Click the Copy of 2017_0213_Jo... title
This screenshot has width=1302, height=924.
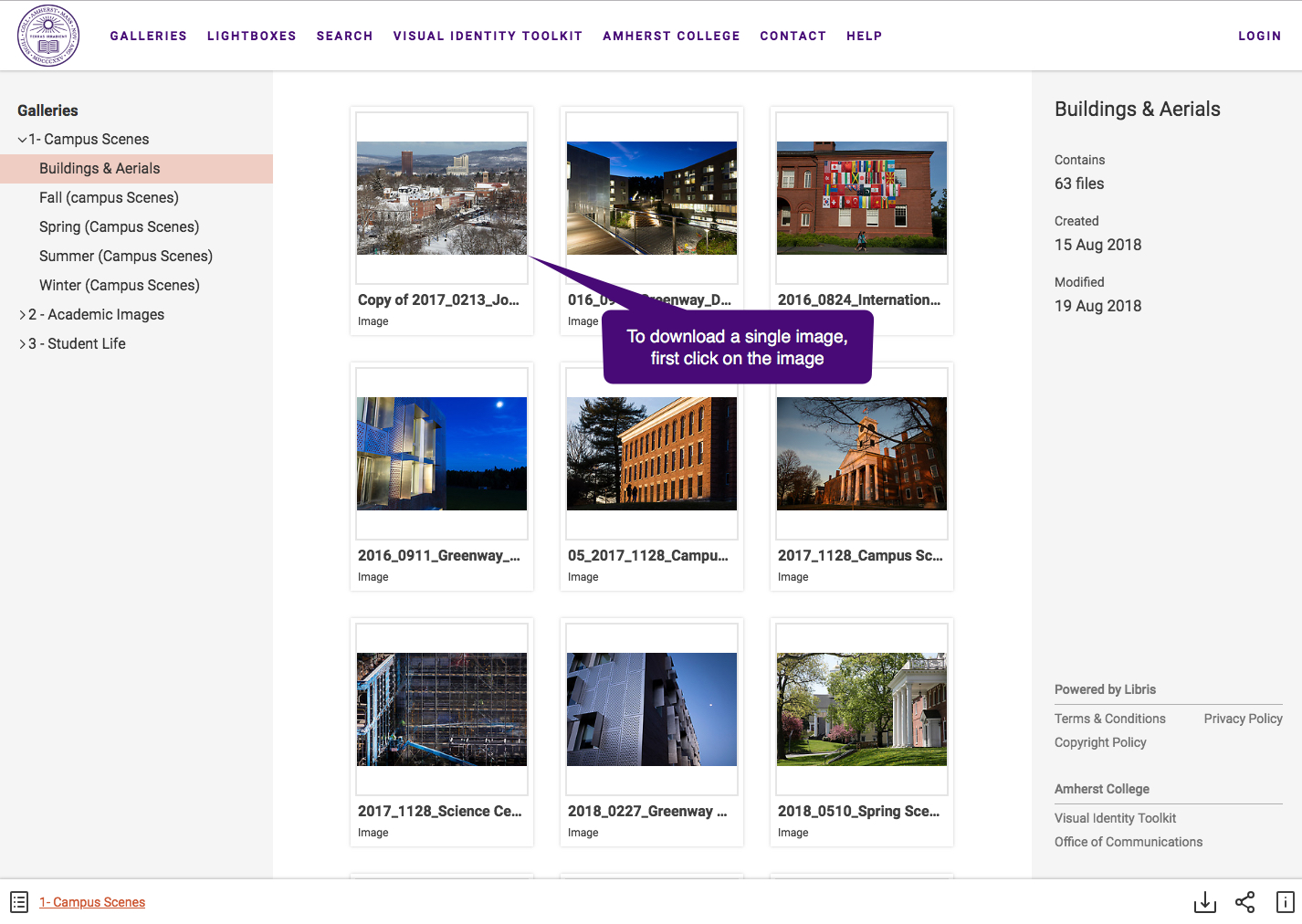(438, 299)
